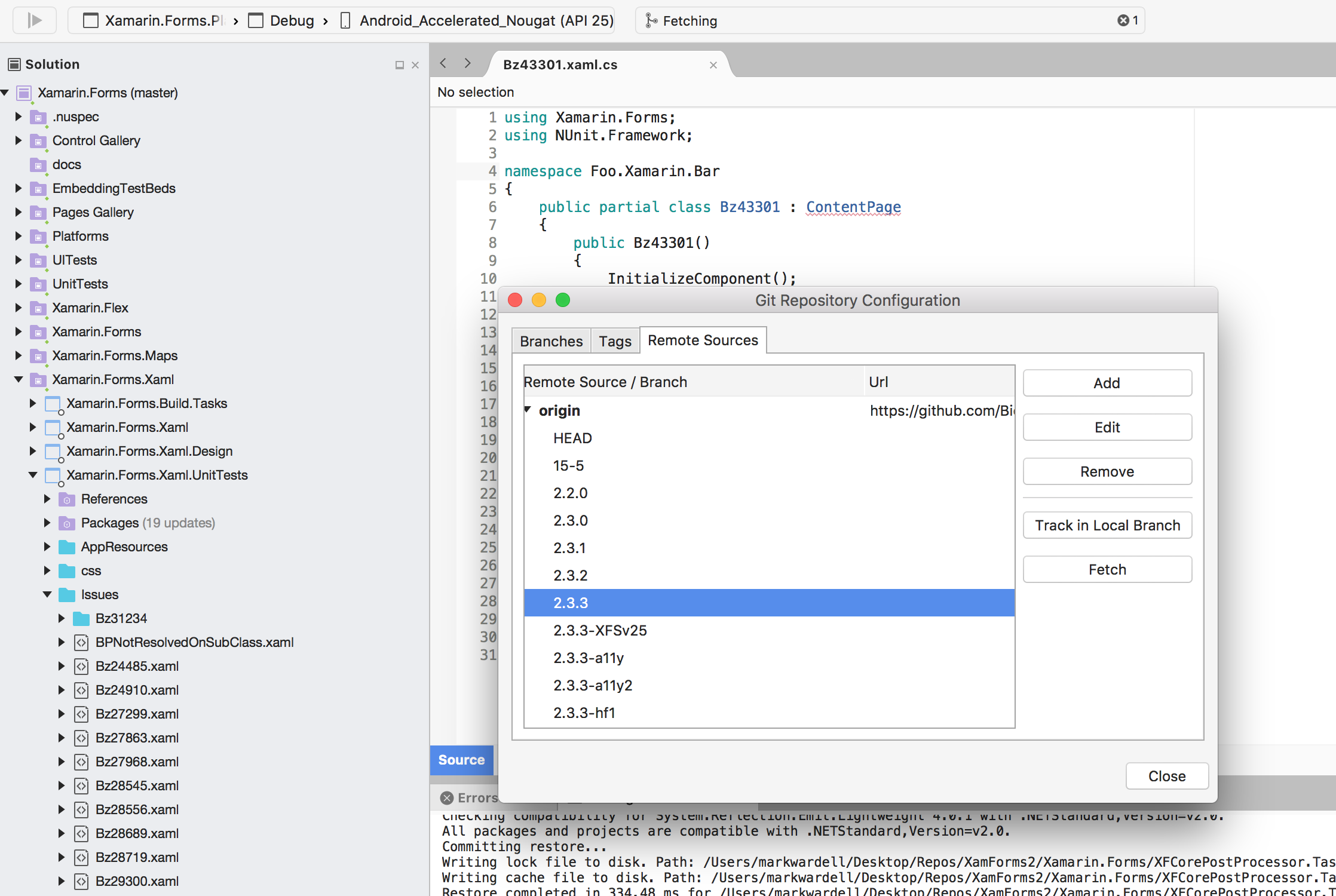Expand the Control Gallery folder
1336x896 pixels.
(19, 140)
